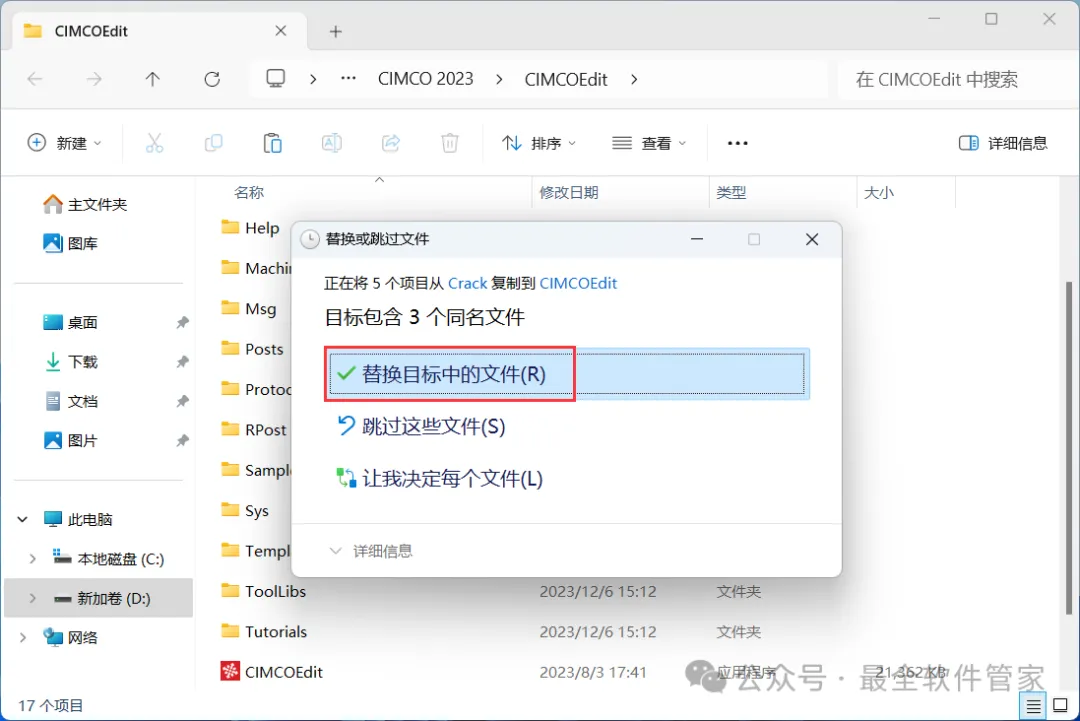Open 桌面 in quick access
The width and height of the screenshot is (1080, 721).
70,322
